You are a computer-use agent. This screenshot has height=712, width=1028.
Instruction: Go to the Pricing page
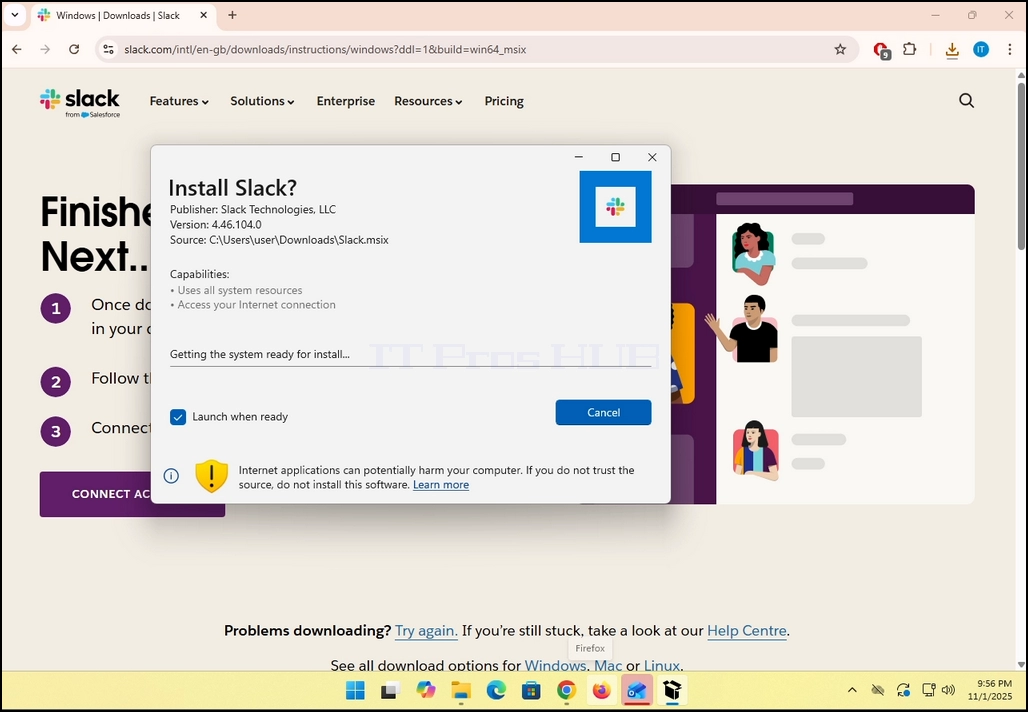click(504, 101)
